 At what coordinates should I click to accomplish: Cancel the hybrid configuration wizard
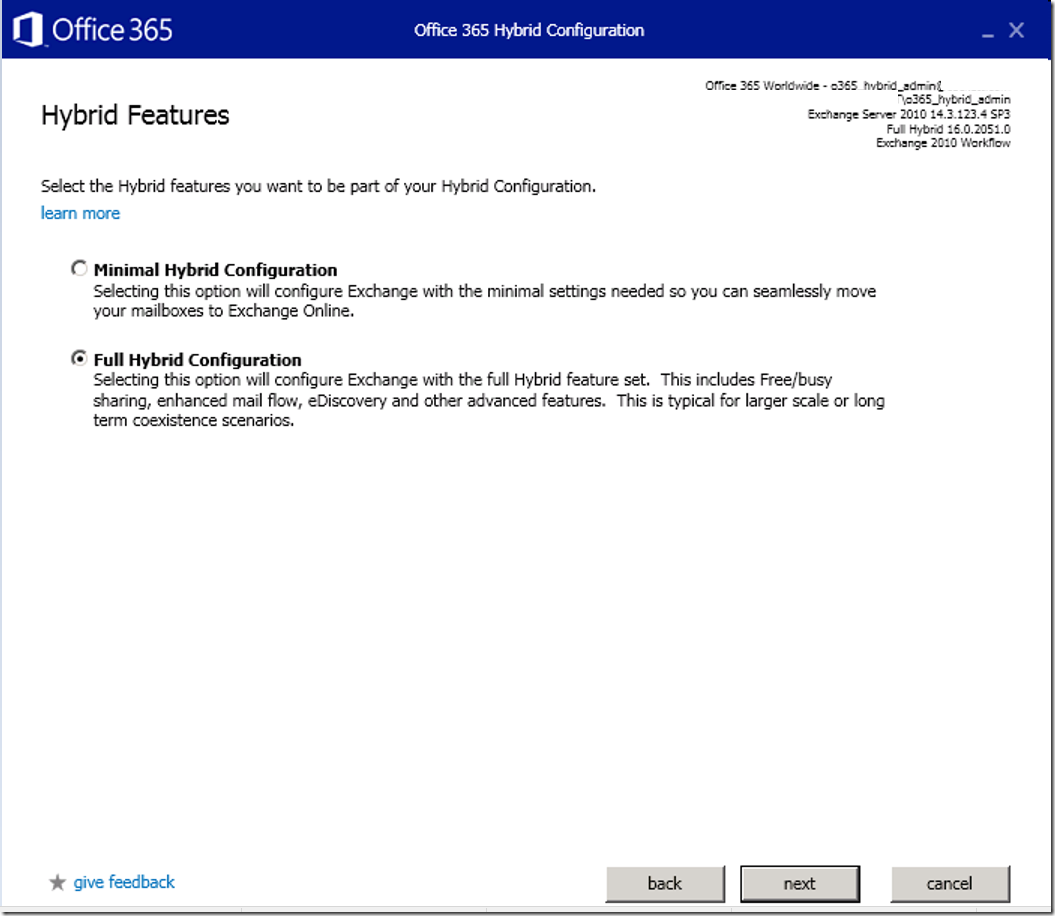949,884
